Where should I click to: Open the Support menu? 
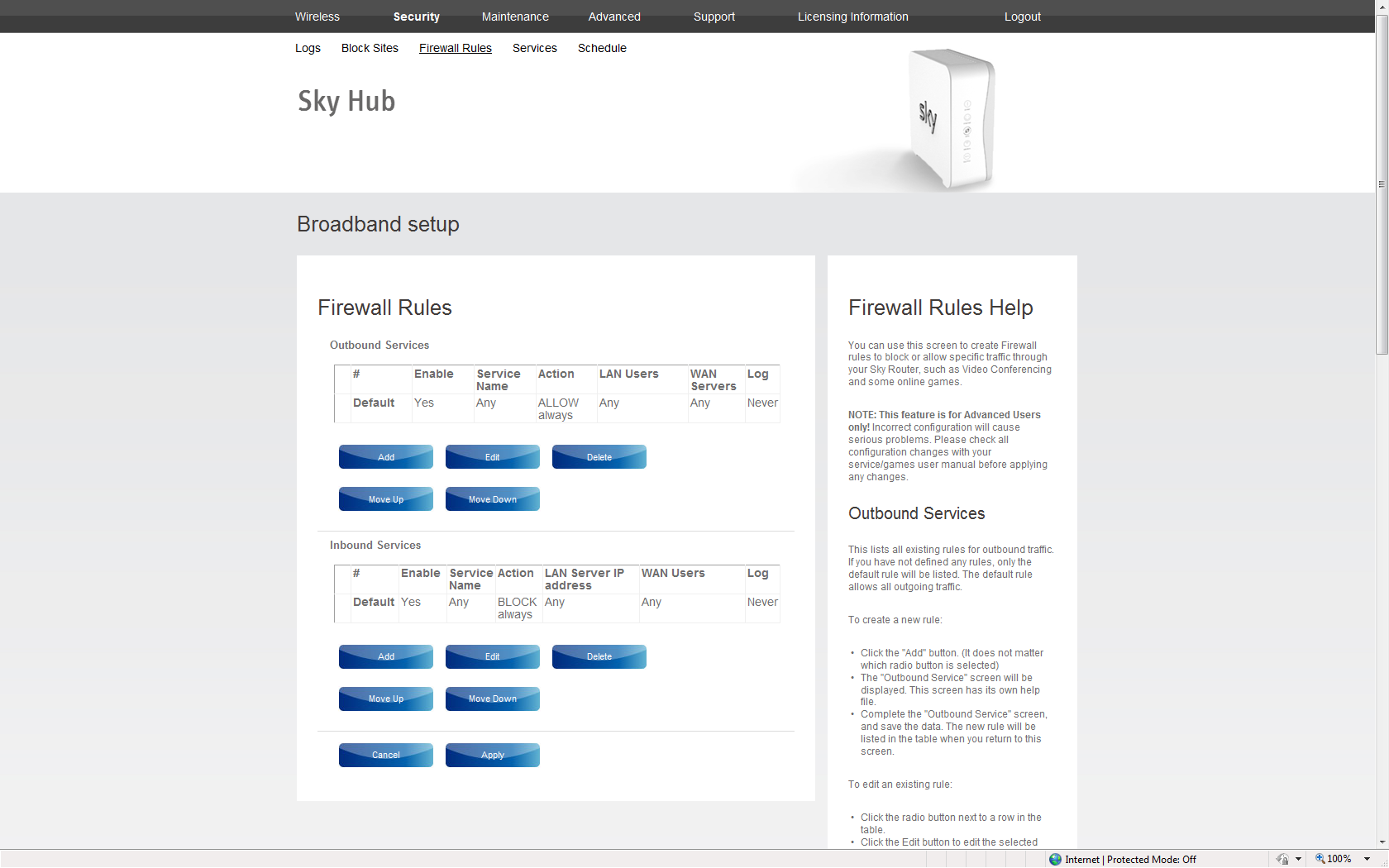coord(714,17)
